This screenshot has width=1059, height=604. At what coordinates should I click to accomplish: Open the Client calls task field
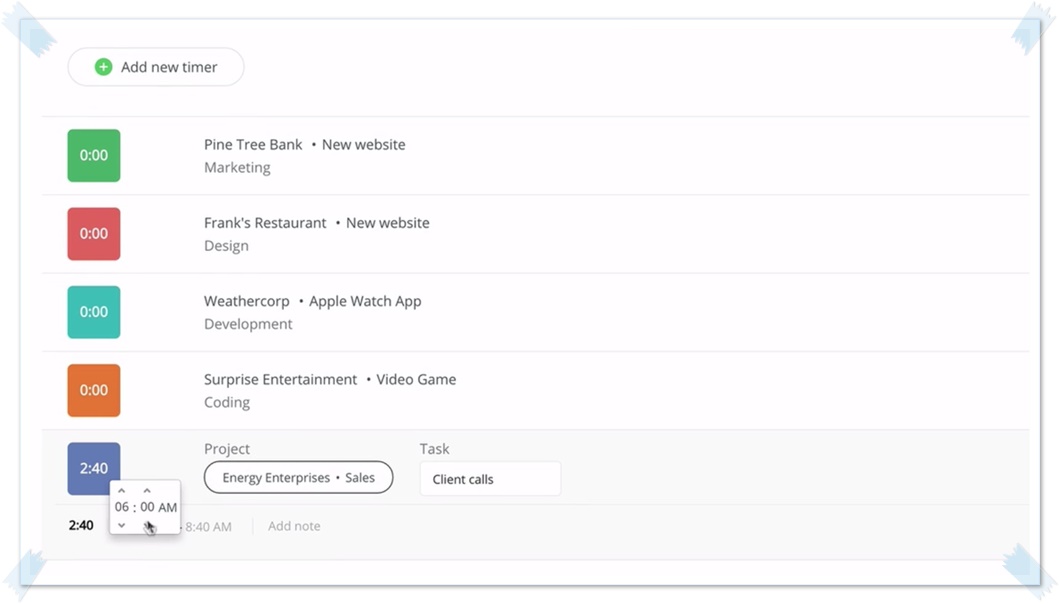pos(489,479)
